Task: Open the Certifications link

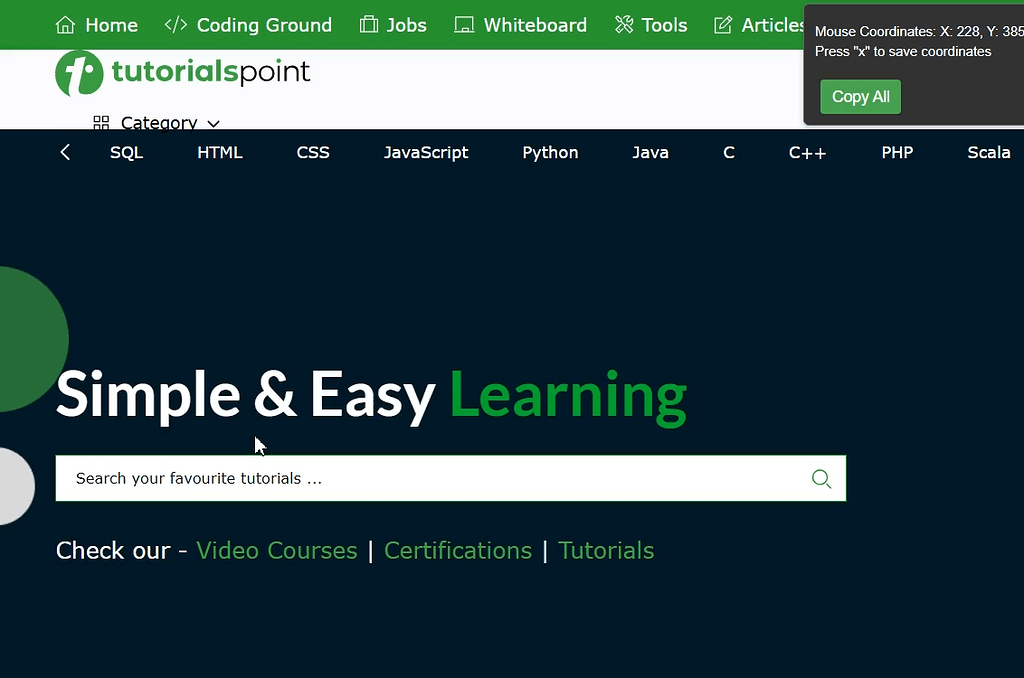Action: point(458,551)
